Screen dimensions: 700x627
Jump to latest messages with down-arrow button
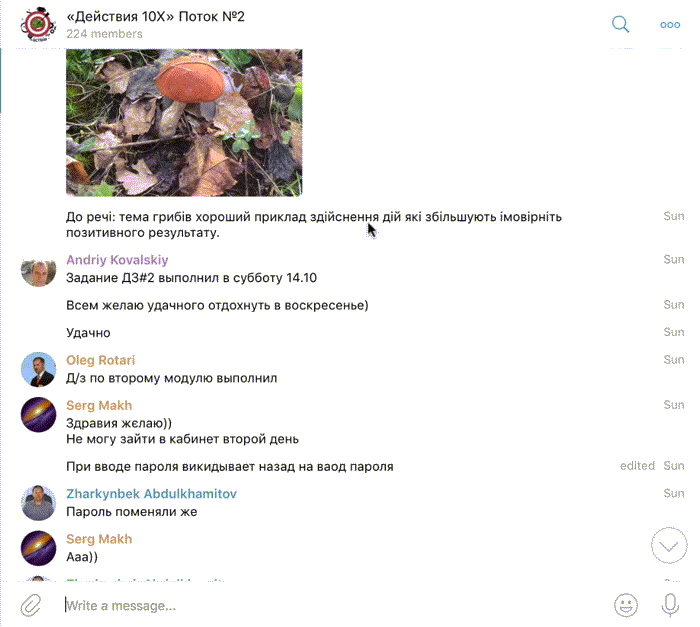click(x=669, y=546)
